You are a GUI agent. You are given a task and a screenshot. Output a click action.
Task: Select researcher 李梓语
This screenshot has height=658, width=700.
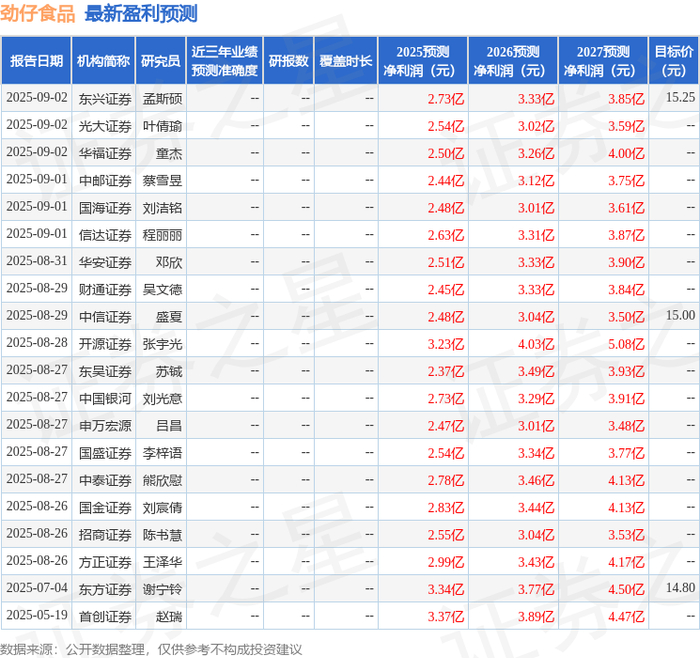(162, 453)
